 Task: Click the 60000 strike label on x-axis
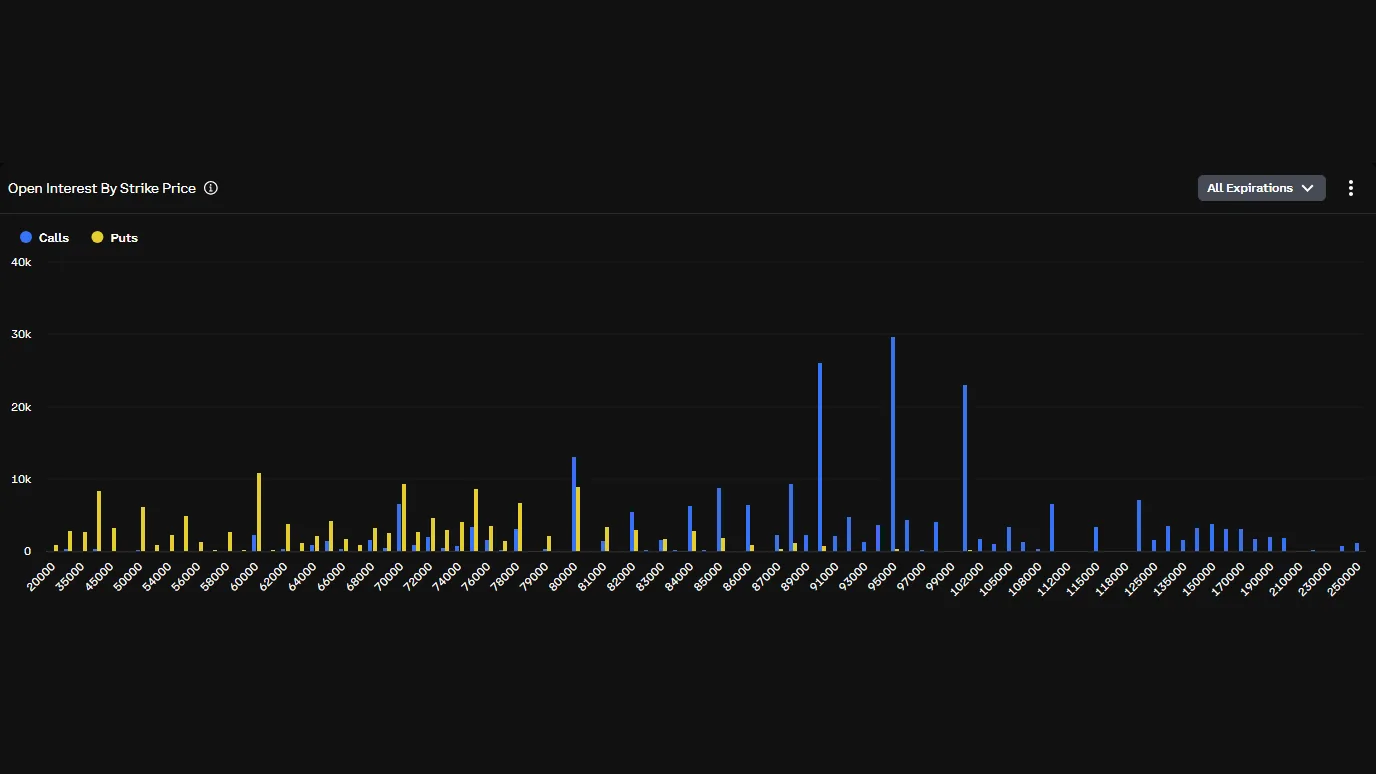point(245,576)
